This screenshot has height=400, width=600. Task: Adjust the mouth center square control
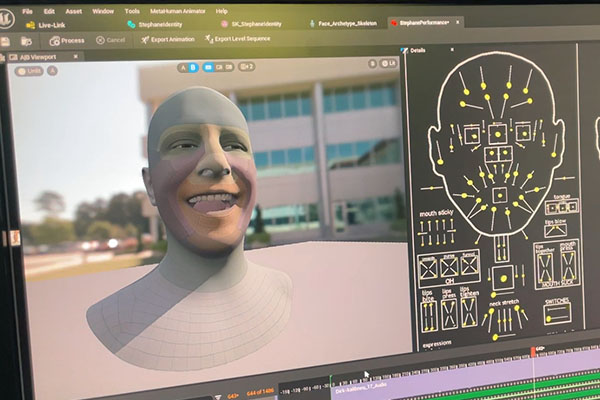click(x=499, y=196)
